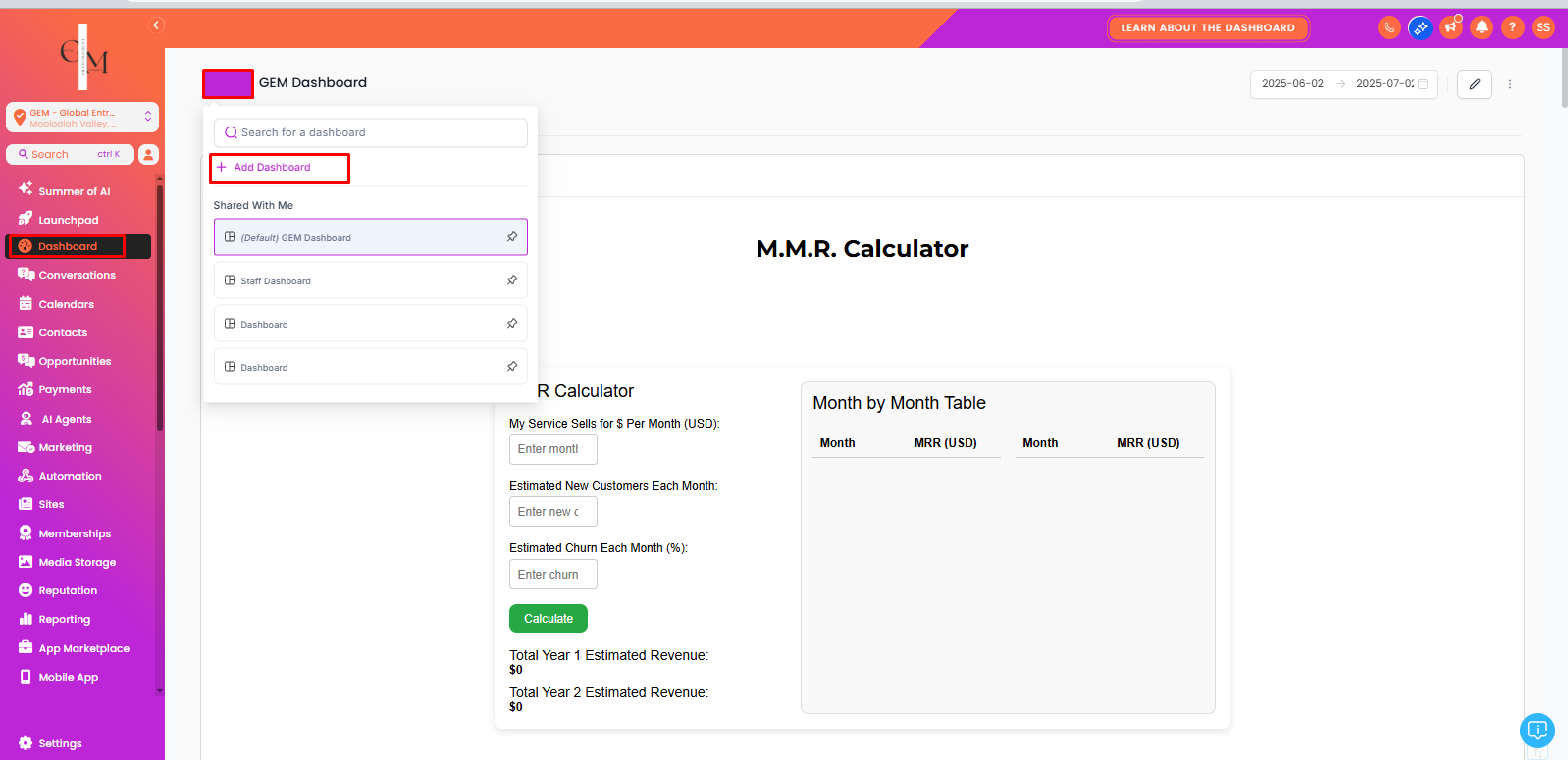Click Add Dashboard
The image size is (1568, 760).
tap(263, 167)
